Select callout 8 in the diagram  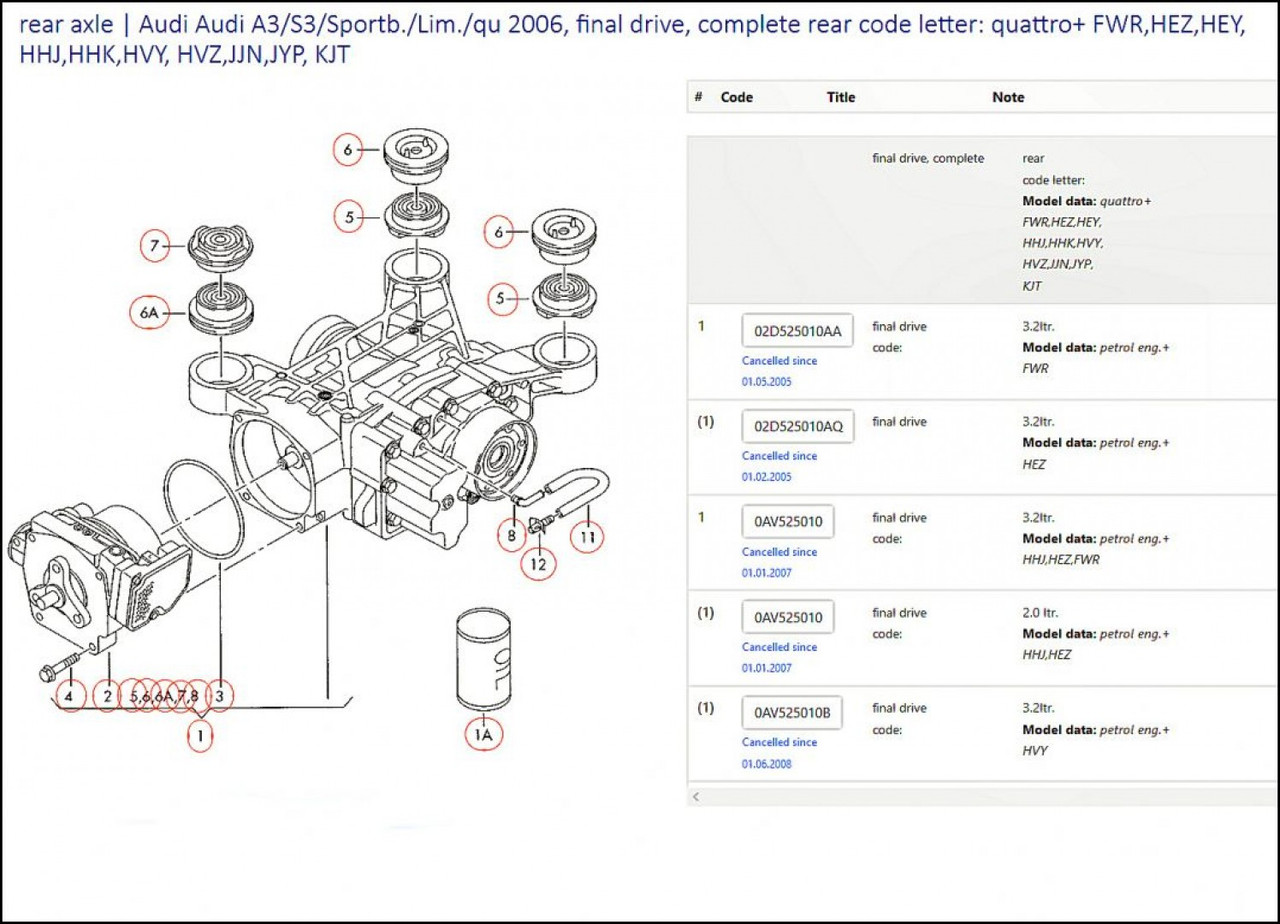coord(511,536)
